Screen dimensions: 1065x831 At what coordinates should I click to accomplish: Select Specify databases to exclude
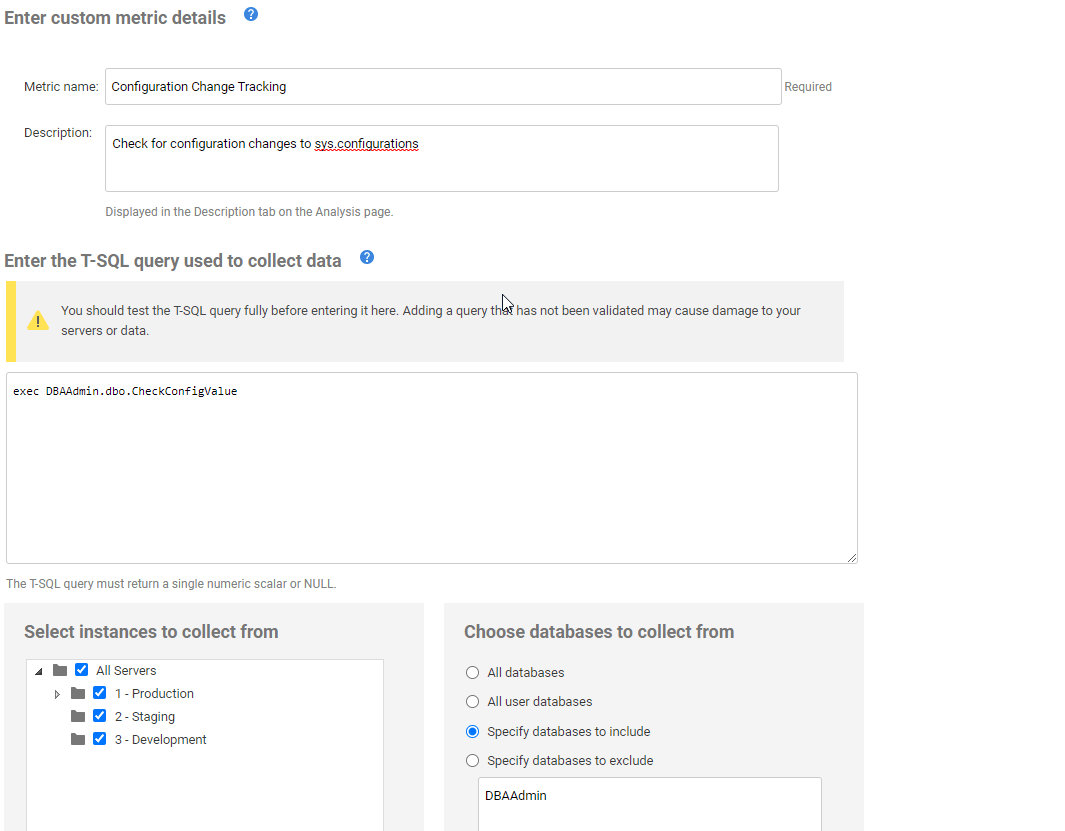[473, 761]
